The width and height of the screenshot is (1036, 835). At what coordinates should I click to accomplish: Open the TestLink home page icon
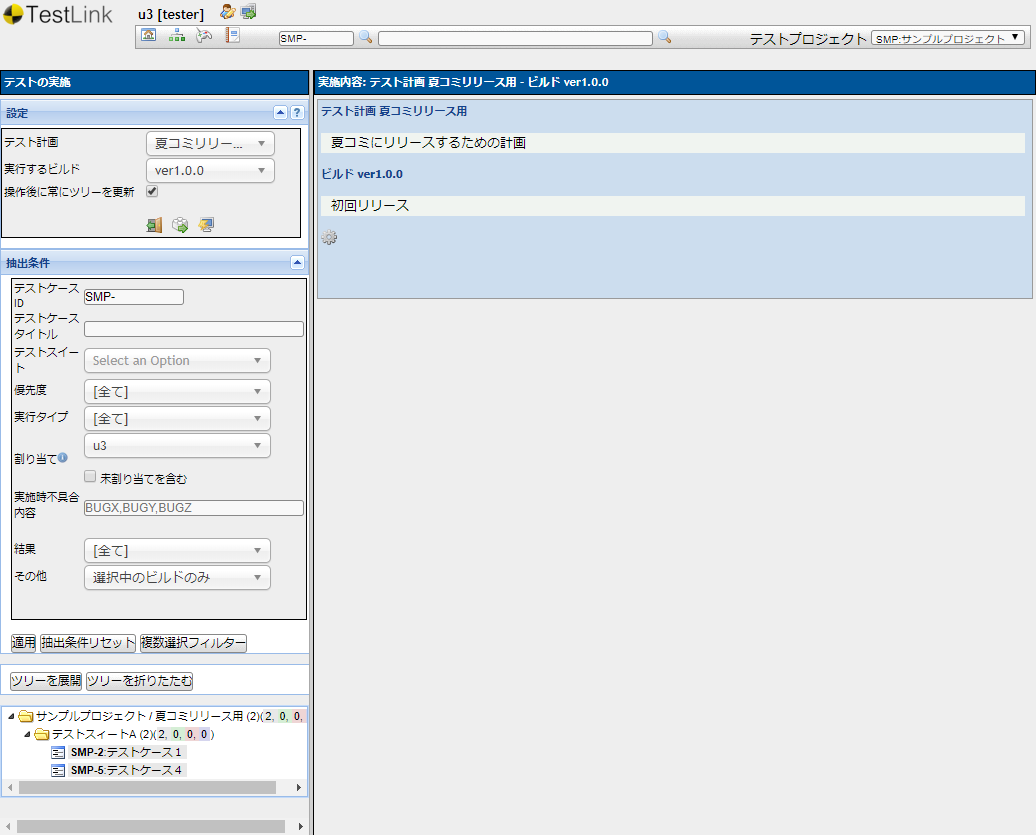(x=149, y=35)
